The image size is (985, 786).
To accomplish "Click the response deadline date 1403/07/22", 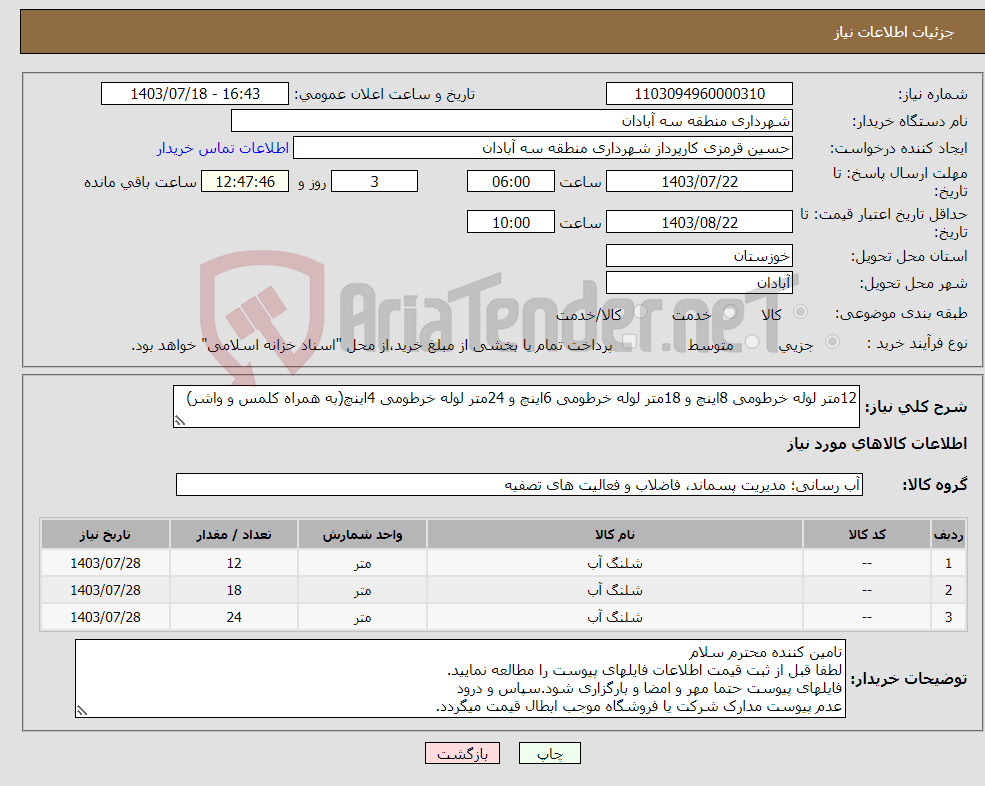I will click(x=699, y=182).
